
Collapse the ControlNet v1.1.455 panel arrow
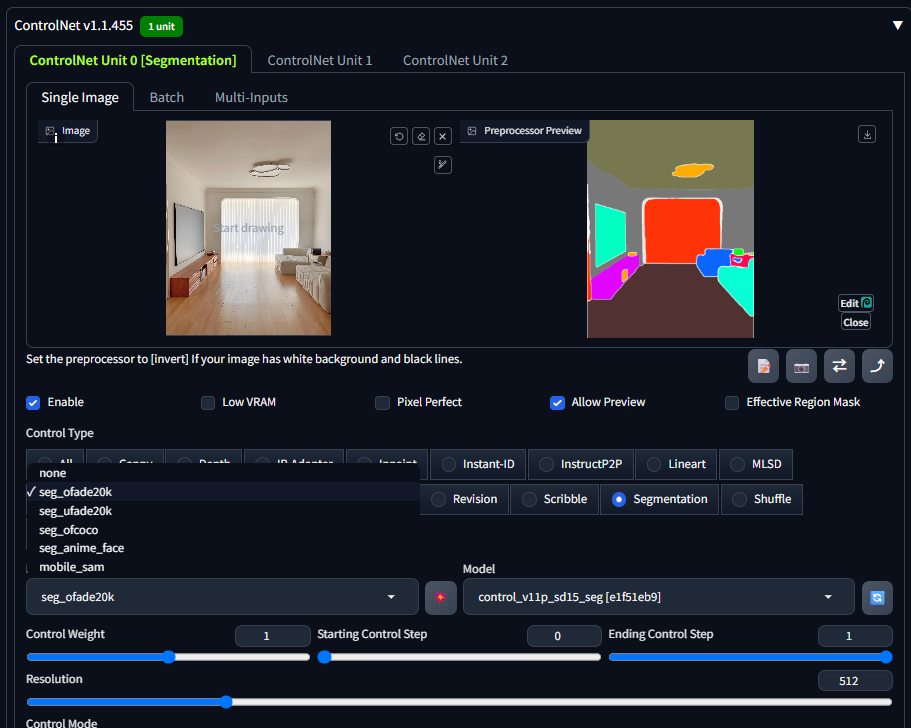click(x=897, y=26)
